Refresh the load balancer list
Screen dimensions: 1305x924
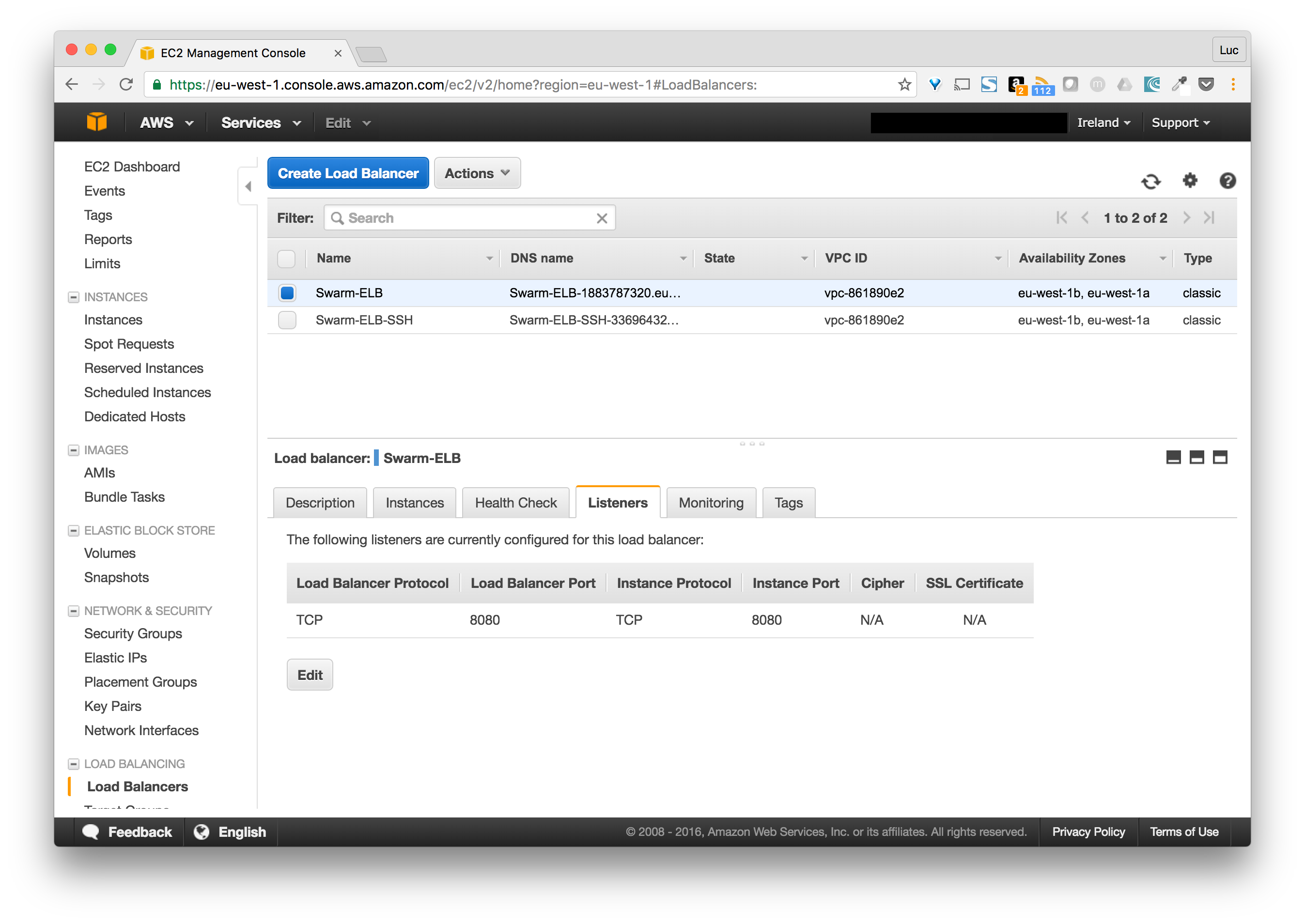[1150, 182]
